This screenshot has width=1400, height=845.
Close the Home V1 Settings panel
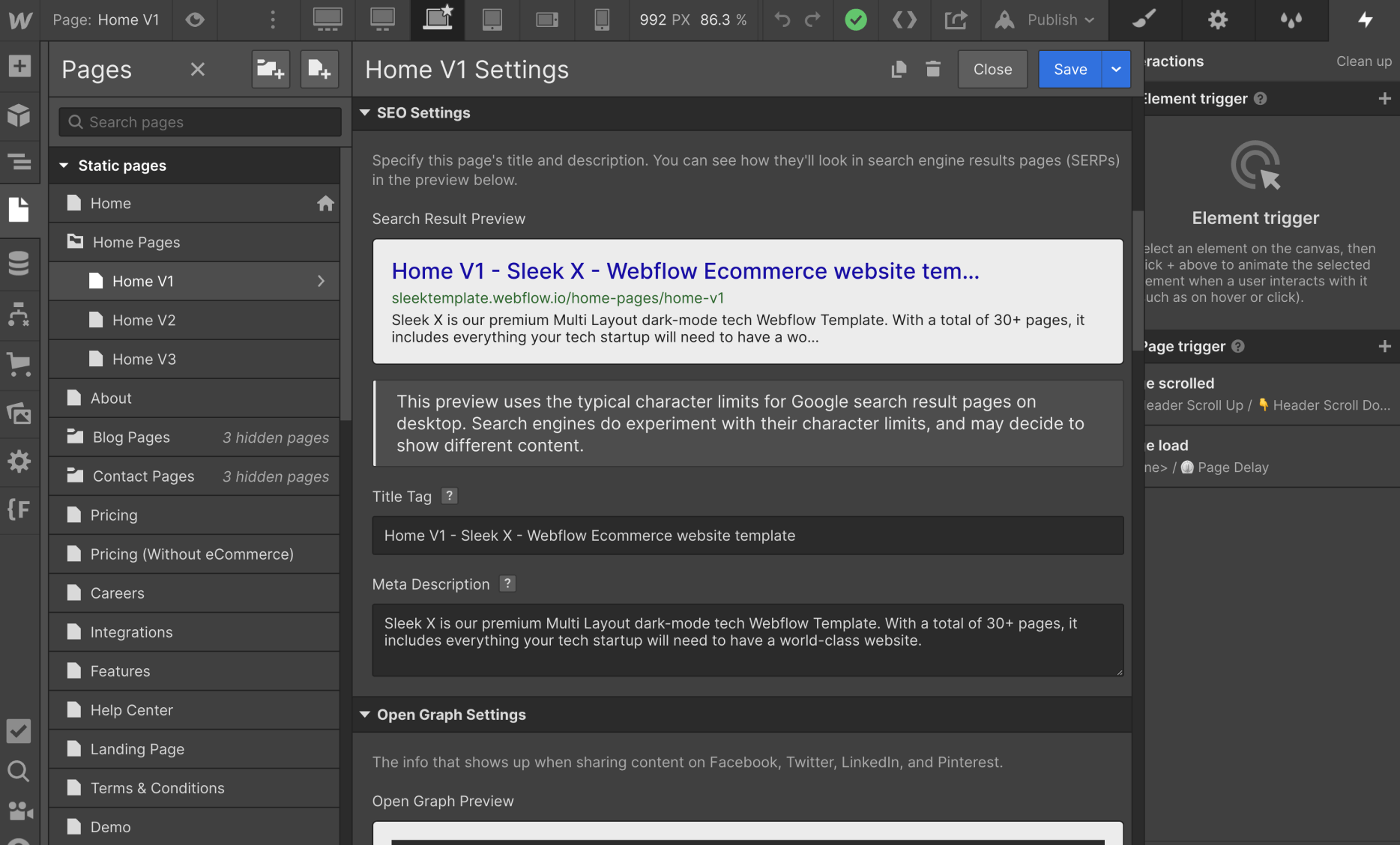pos(992,69)
